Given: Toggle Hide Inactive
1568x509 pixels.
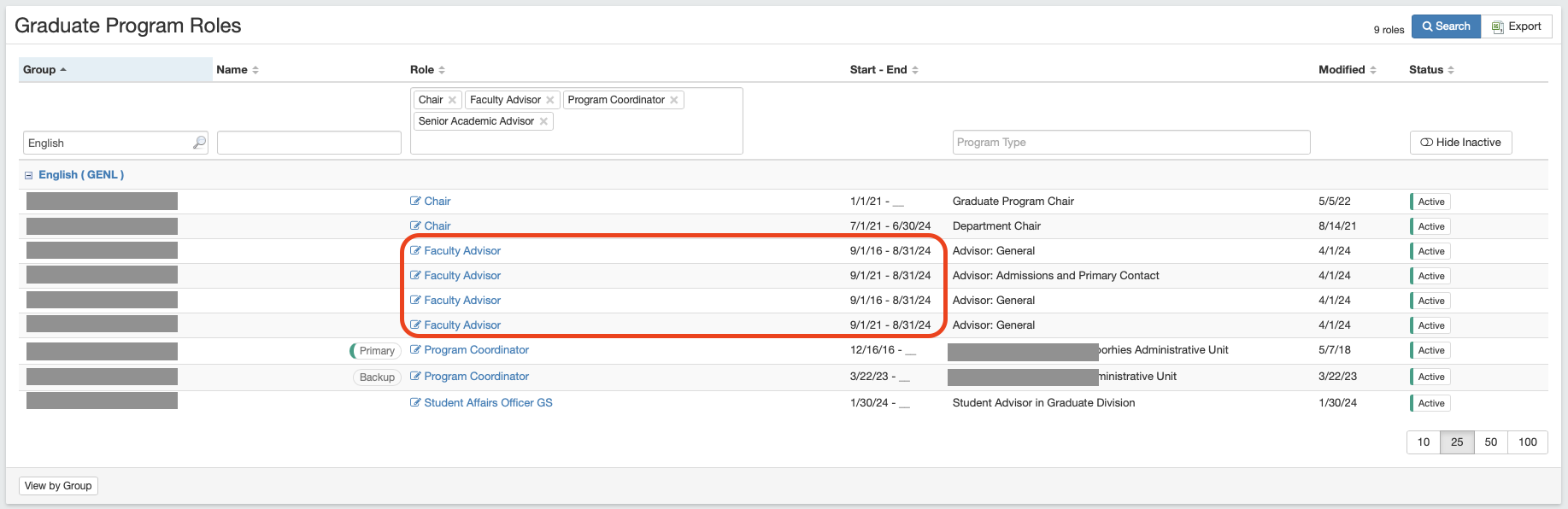Looking at the screenshot, I should tap(1460, 143).
